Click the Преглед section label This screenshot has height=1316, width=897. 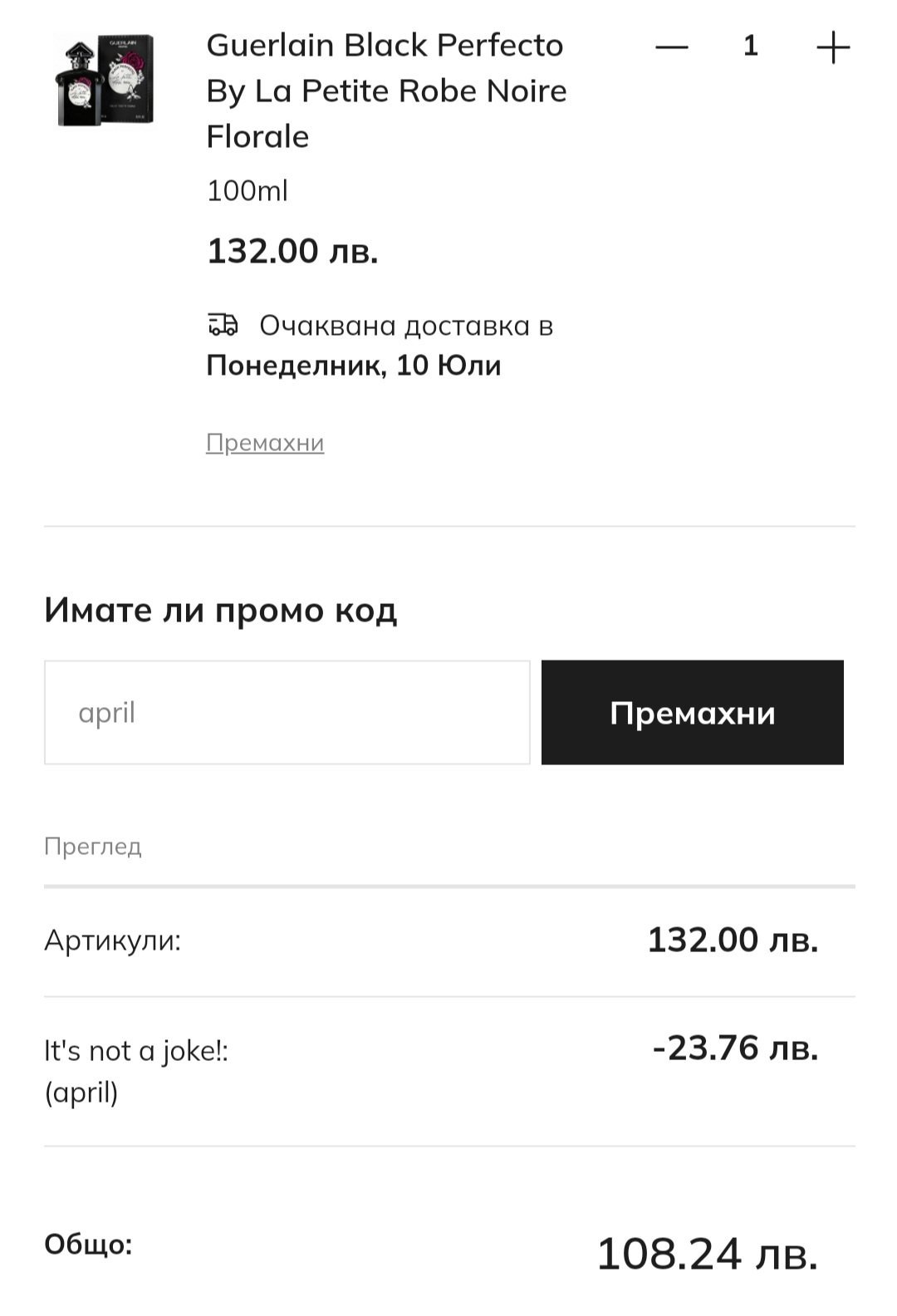(93, 846)
